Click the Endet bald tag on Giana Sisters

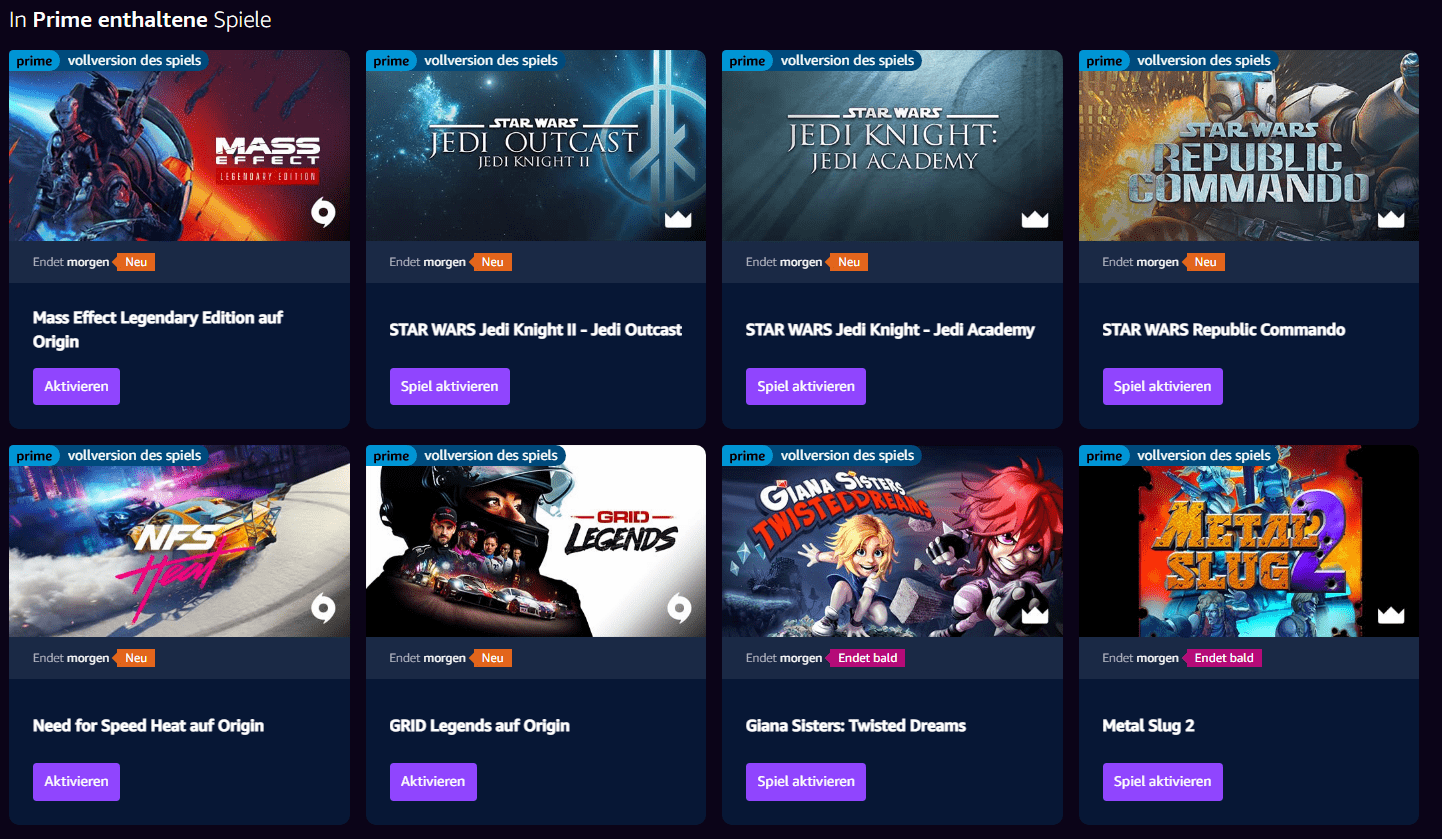(866, 658)
